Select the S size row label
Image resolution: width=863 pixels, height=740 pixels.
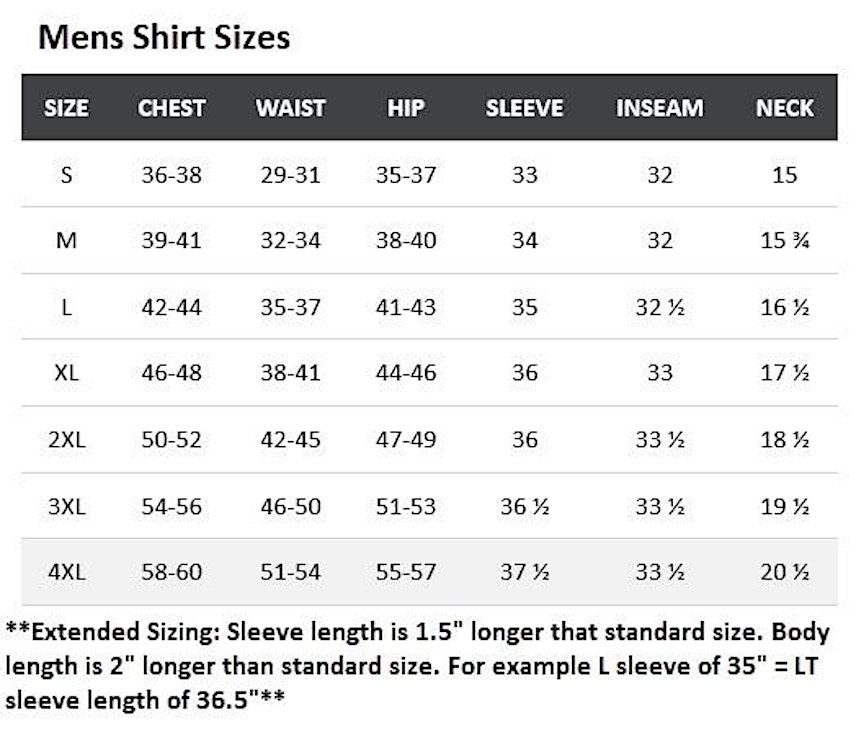click(66, 175)
